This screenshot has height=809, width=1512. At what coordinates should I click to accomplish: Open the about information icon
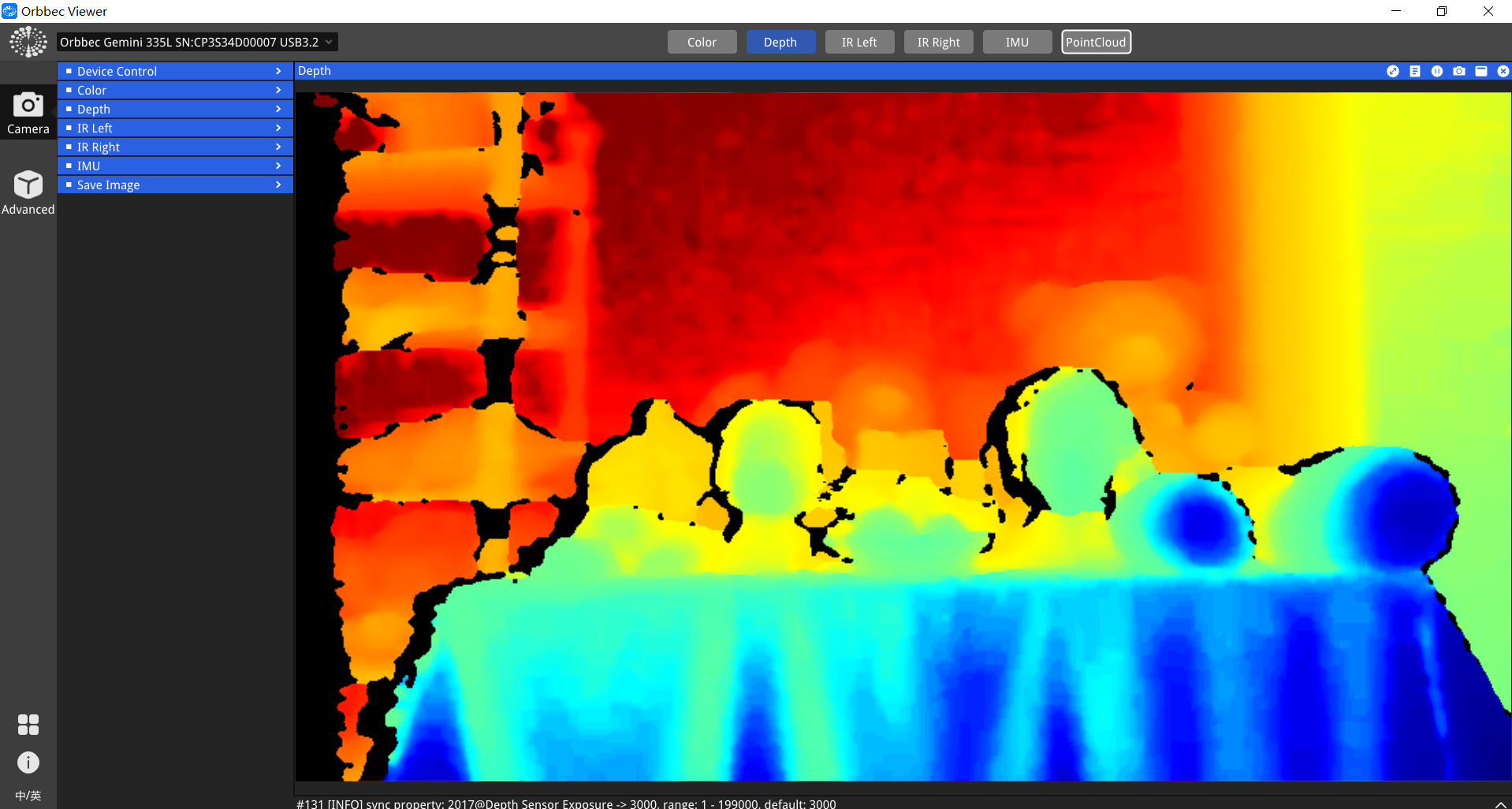pos(28,762)
